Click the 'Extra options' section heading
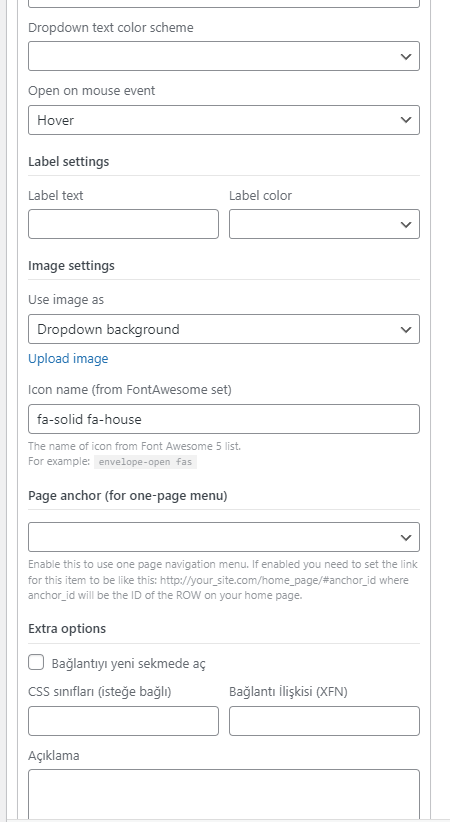Image resolution: width=450 pixels, height=822 pixels. click(67, 629)
